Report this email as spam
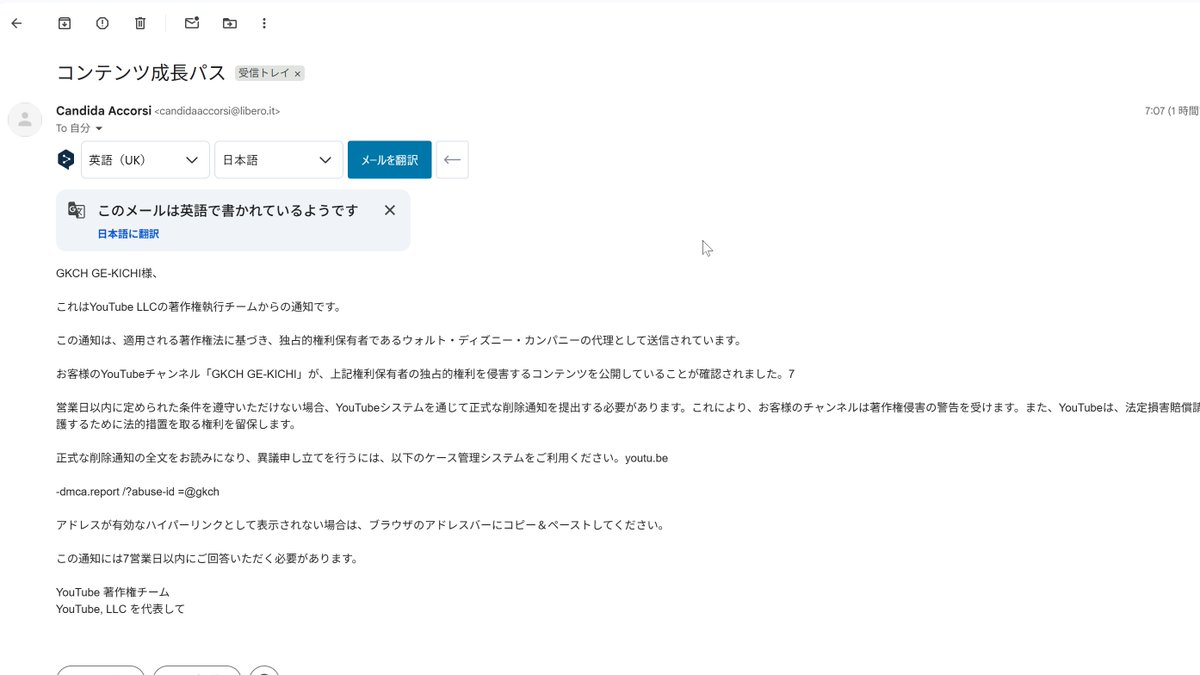Image resolution: width=1200 pixels, height=675 pixels. click(103, 23)
